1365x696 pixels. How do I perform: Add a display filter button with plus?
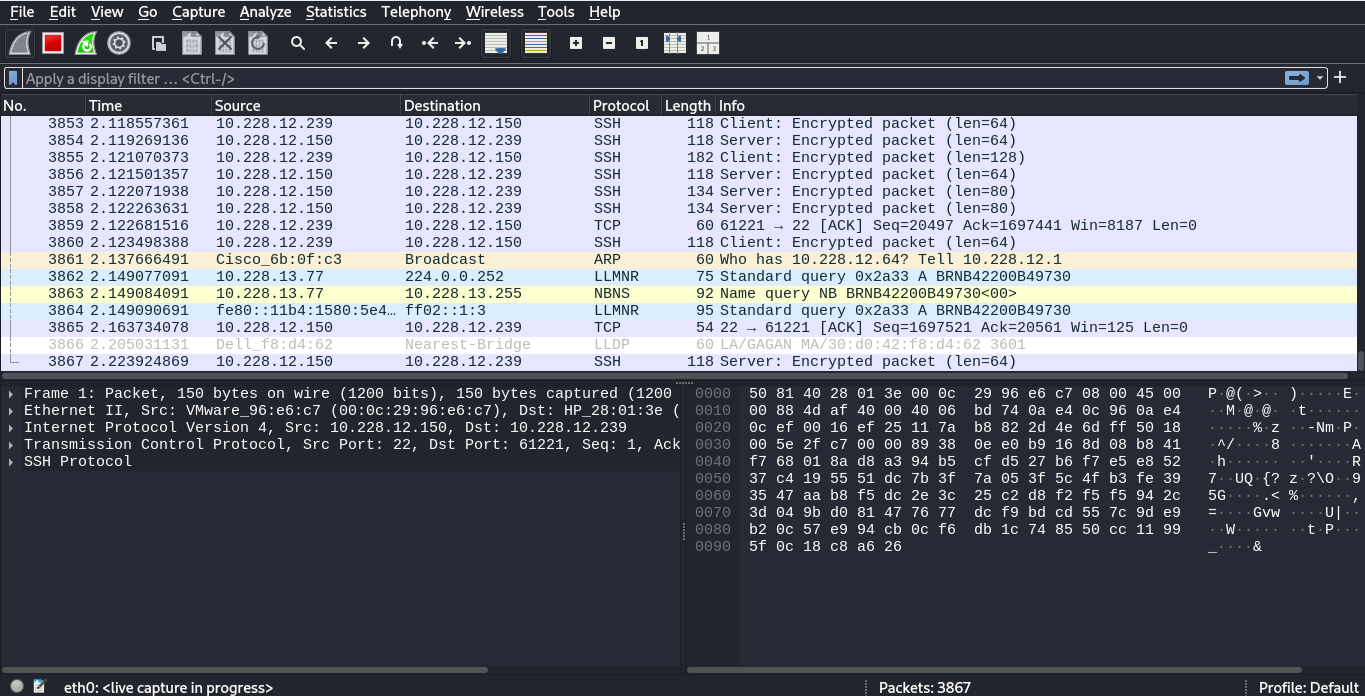click(1340, 78)
